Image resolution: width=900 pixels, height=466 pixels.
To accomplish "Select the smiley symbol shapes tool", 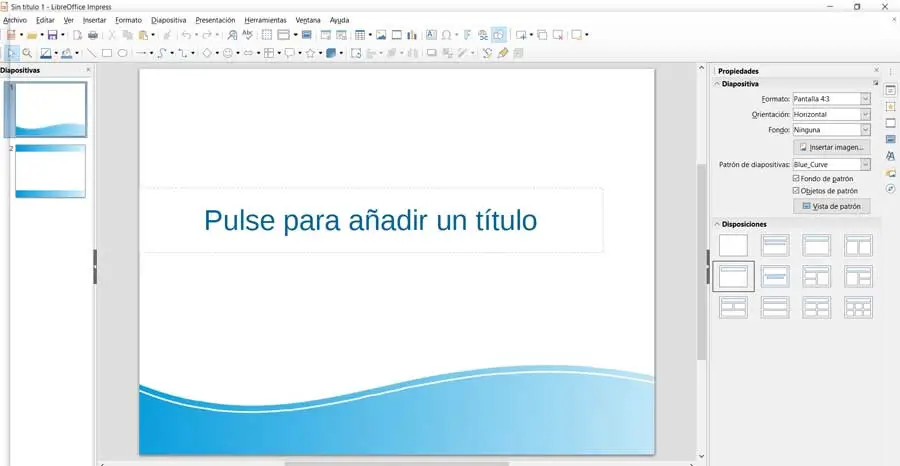I will (228, 53).
